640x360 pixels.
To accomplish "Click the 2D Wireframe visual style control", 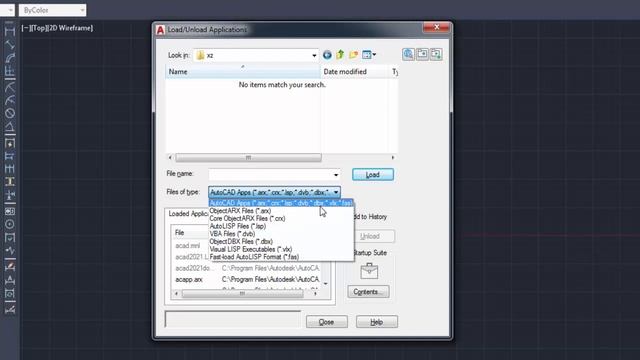I will [x=69, y=28].
